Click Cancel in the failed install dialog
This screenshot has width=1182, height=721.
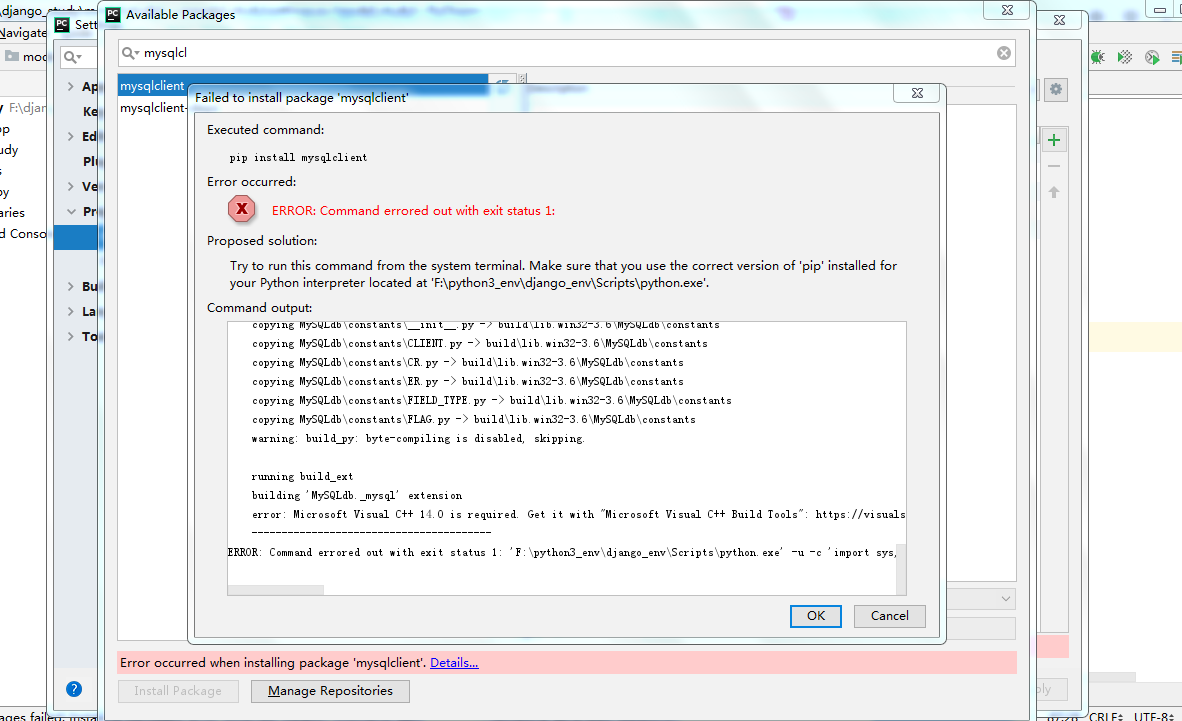click(x=890, y=615)
